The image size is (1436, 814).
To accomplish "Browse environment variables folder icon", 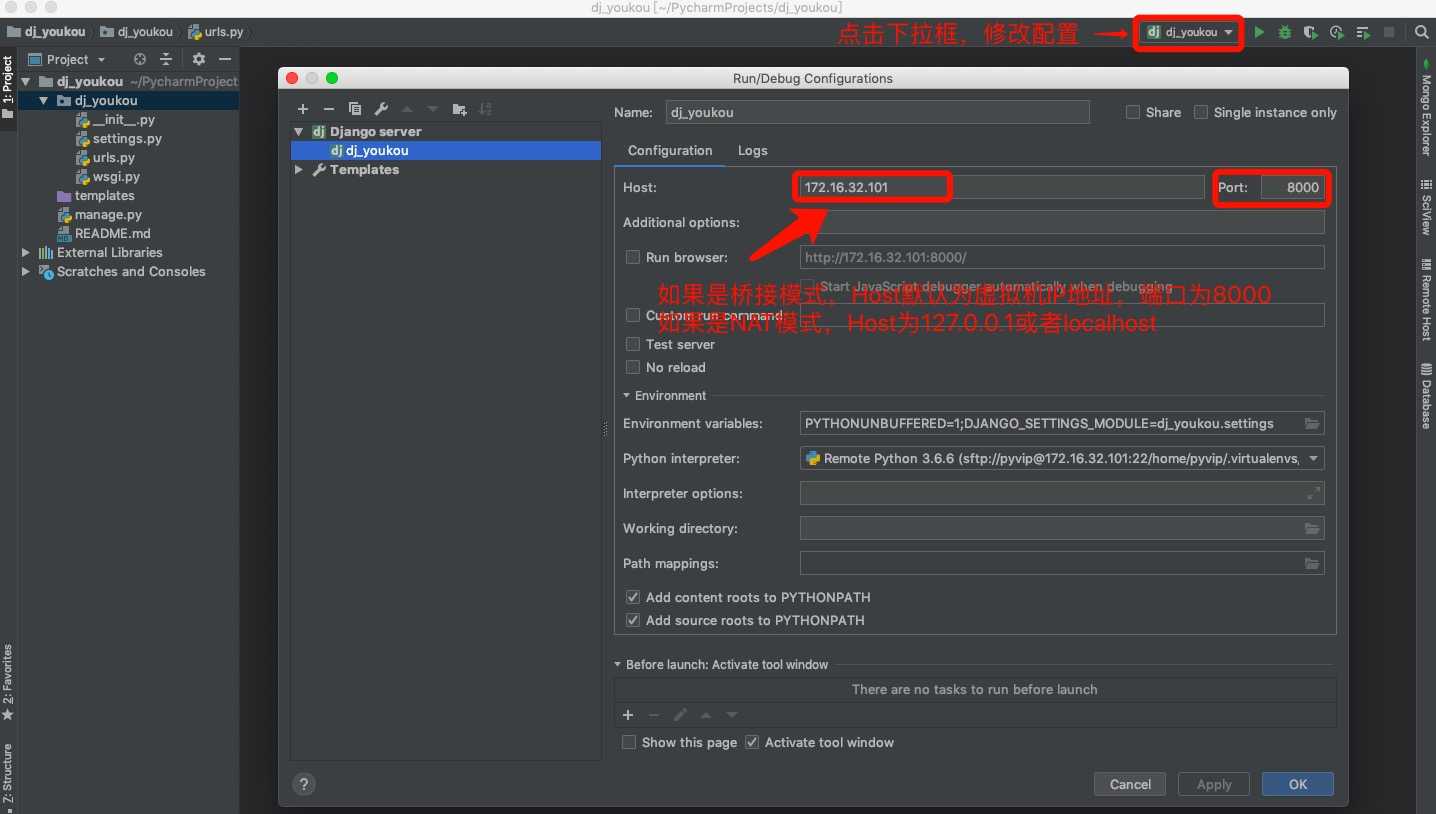I will (1311, 424).
